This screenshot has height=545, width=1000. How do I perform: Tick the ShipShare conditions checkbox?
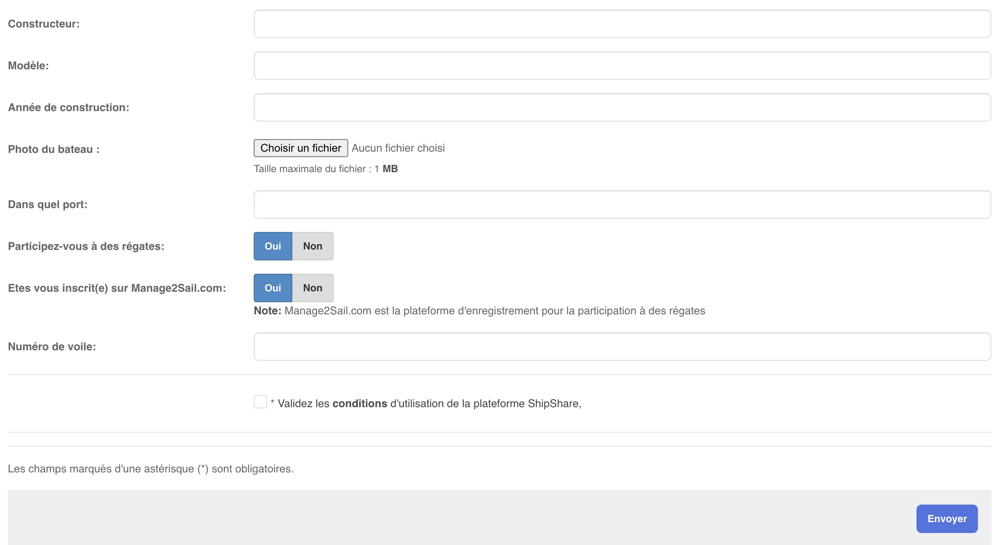[260, 402]
